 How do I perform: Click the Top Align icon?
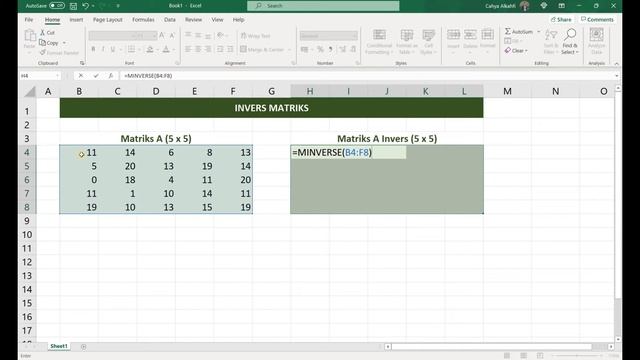tap(188, 36)
